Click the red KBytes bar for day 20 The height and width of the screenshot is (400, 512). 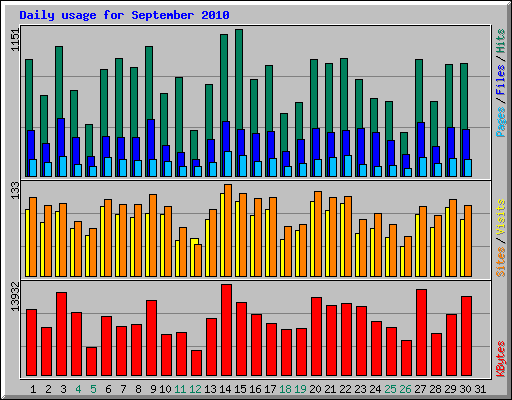point(316,336)
